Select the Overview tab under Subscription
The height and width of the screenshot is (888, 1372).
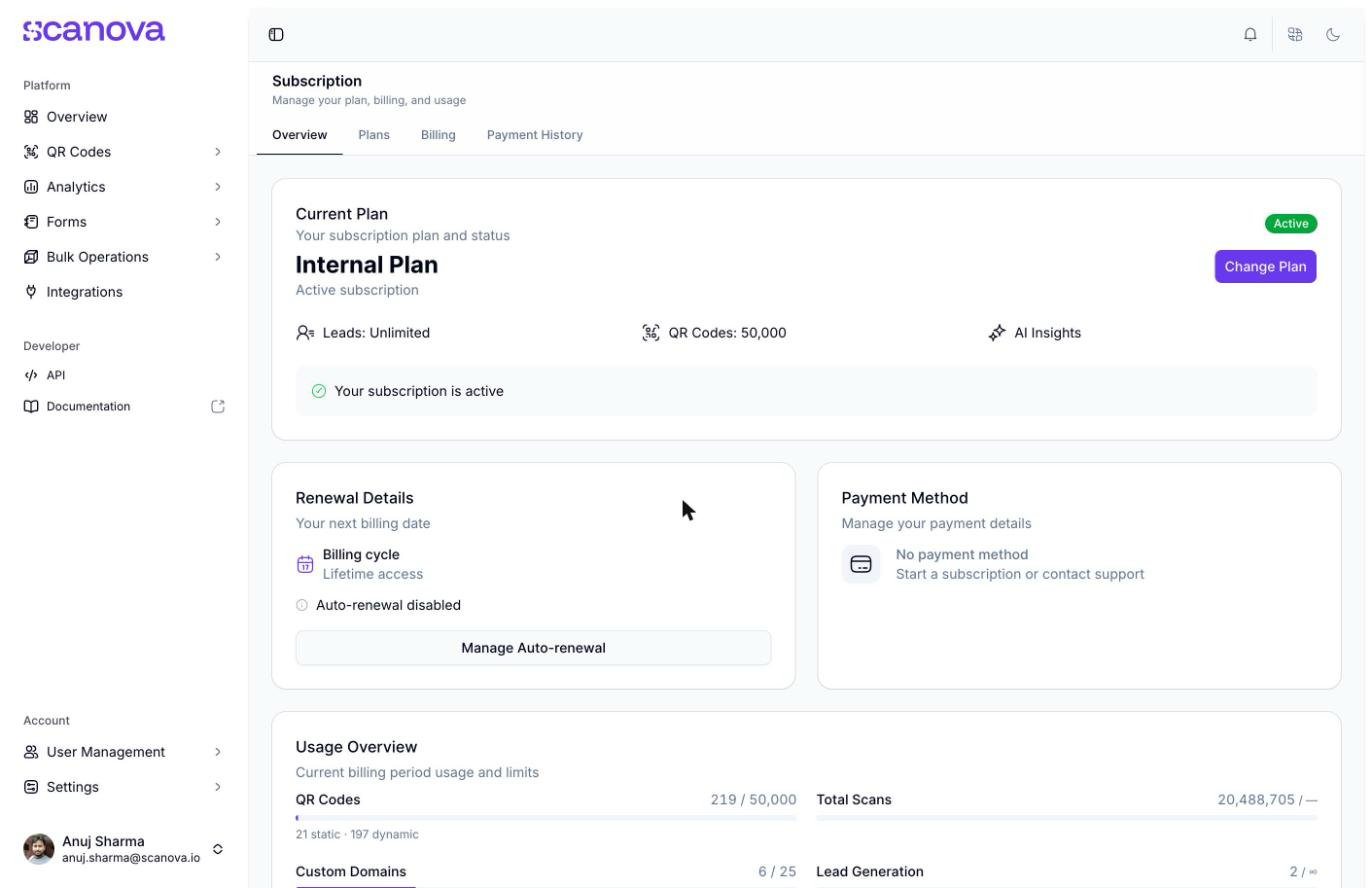[x=300, y=135]
